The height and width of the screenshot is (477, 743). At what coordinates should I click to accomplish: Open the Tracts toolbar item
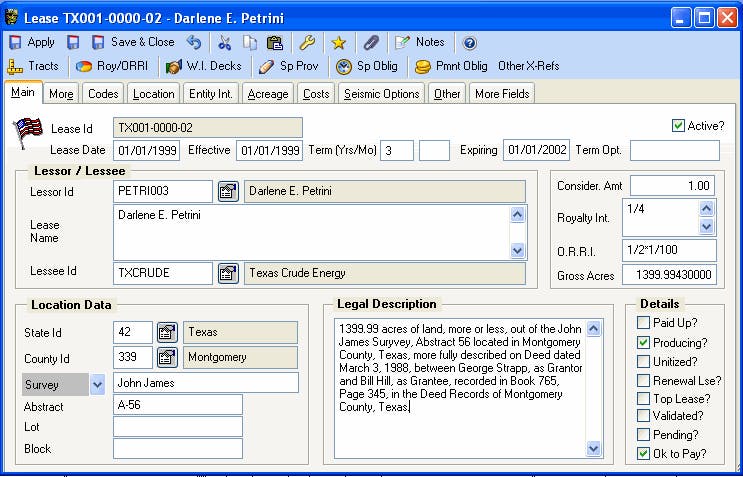click(33, 66)
